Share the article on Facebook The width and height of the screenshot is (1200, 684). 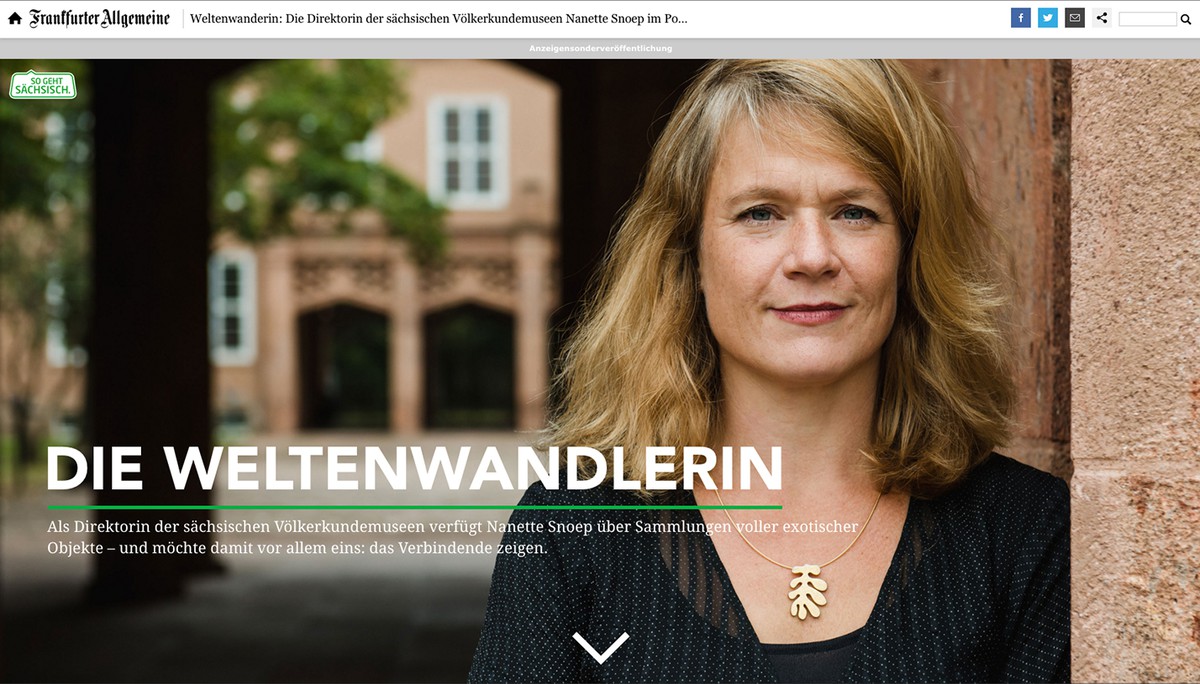coord(1020,18)
